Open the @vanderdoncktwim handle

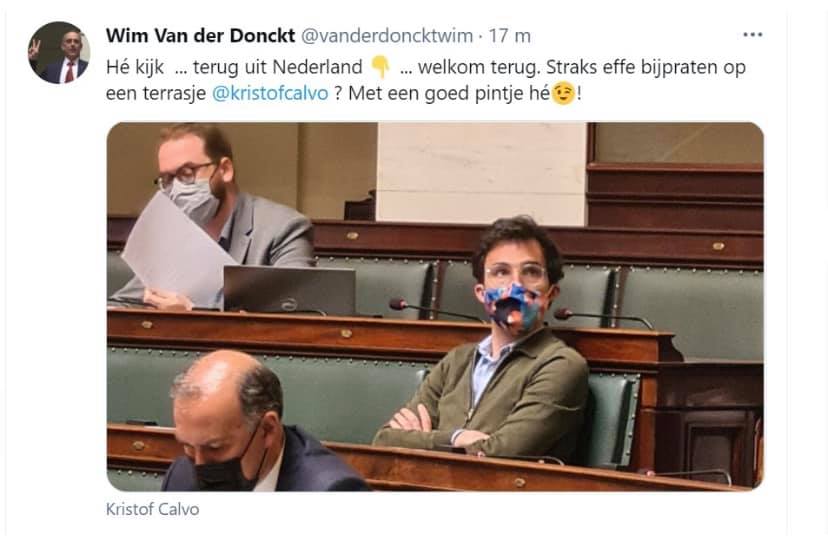coord(387,36)
